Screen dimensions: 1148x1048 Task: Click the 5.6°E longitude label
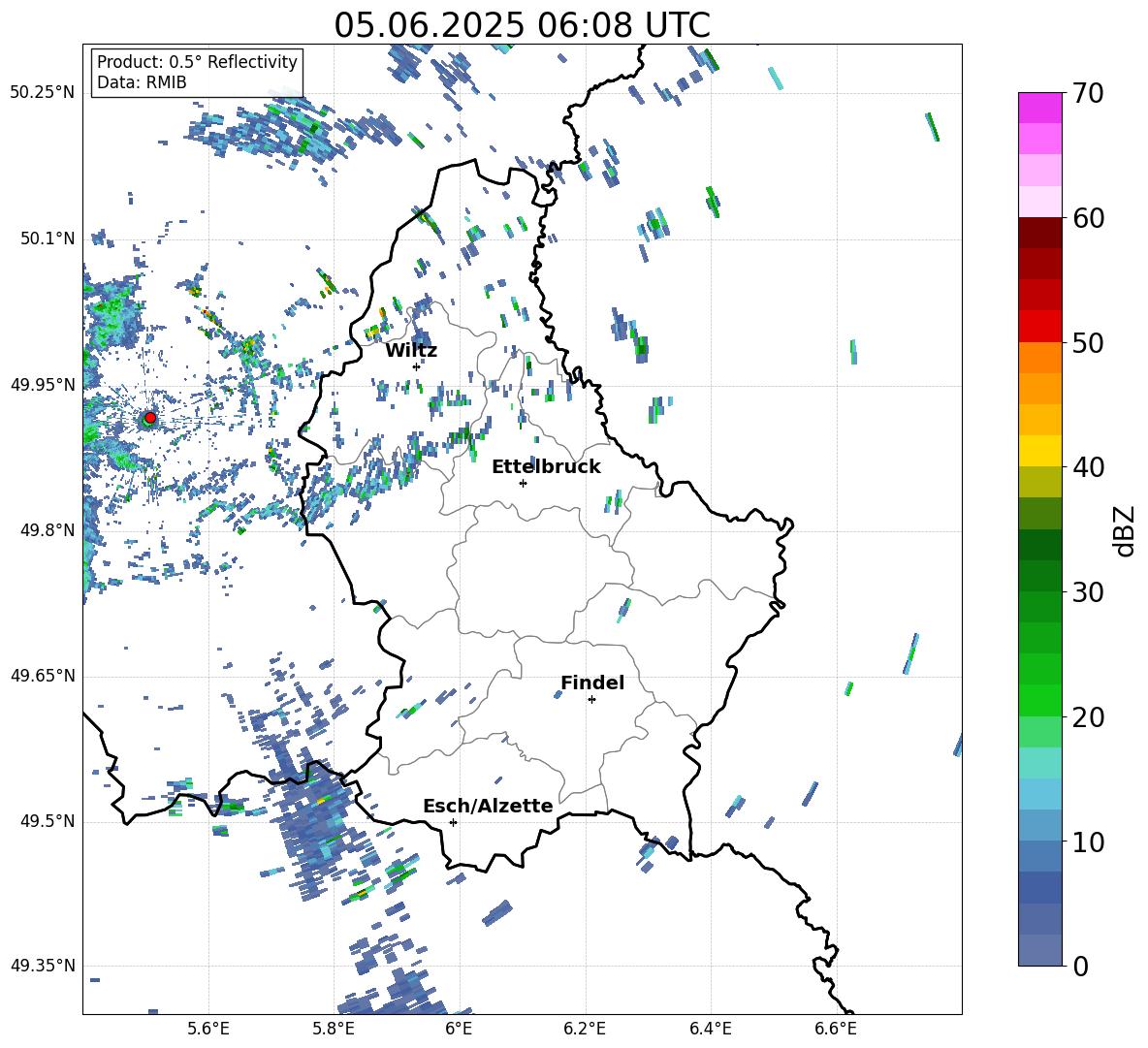pos(208,1030)
